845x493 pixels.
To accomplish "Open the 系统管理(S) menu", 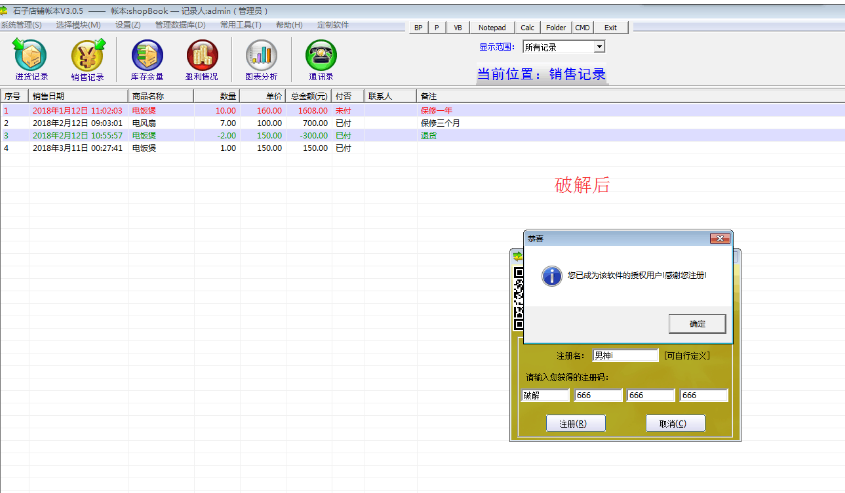I will tap(21, 25).
